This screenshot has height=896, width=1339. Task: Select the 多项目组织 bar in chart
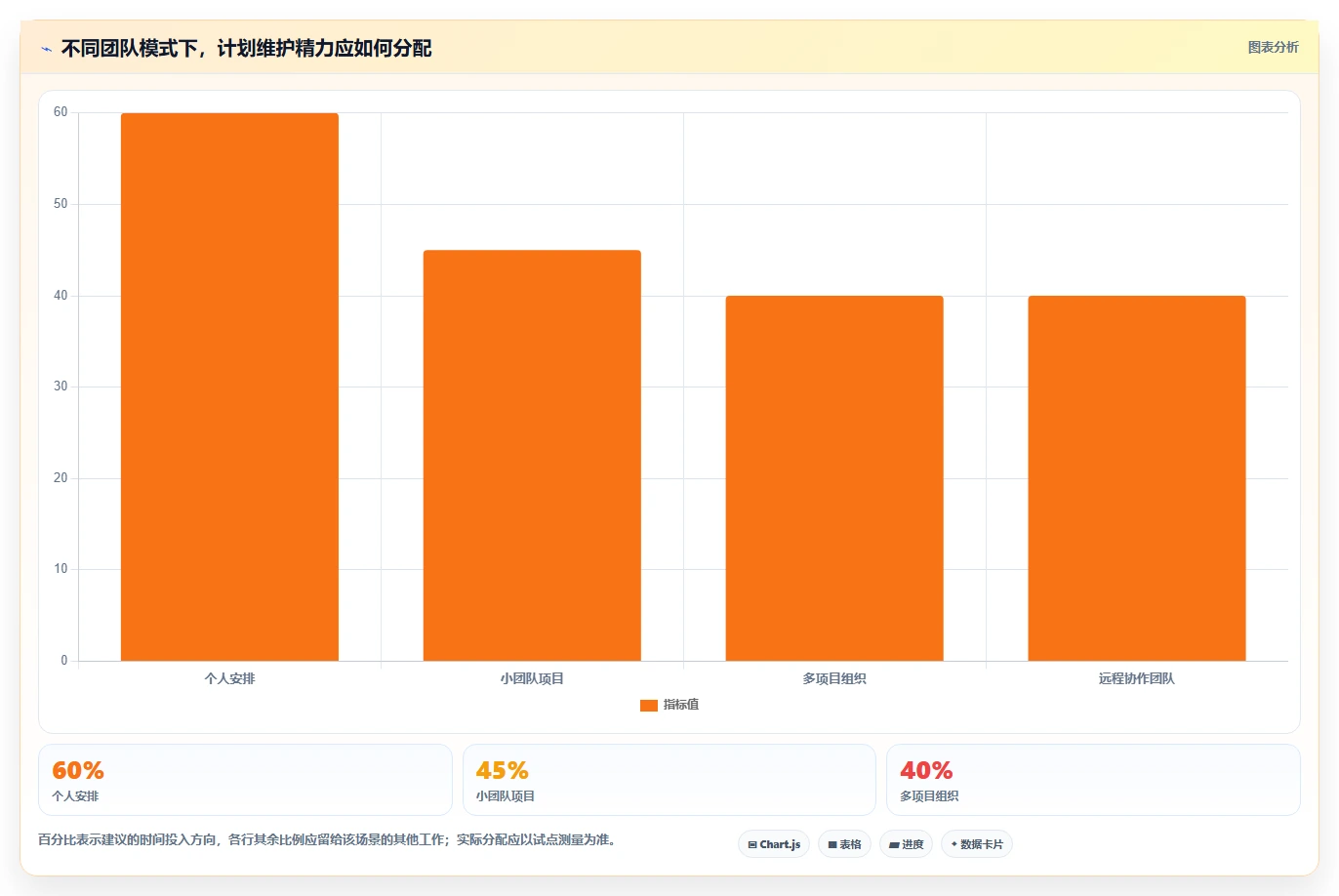[834, 478]
